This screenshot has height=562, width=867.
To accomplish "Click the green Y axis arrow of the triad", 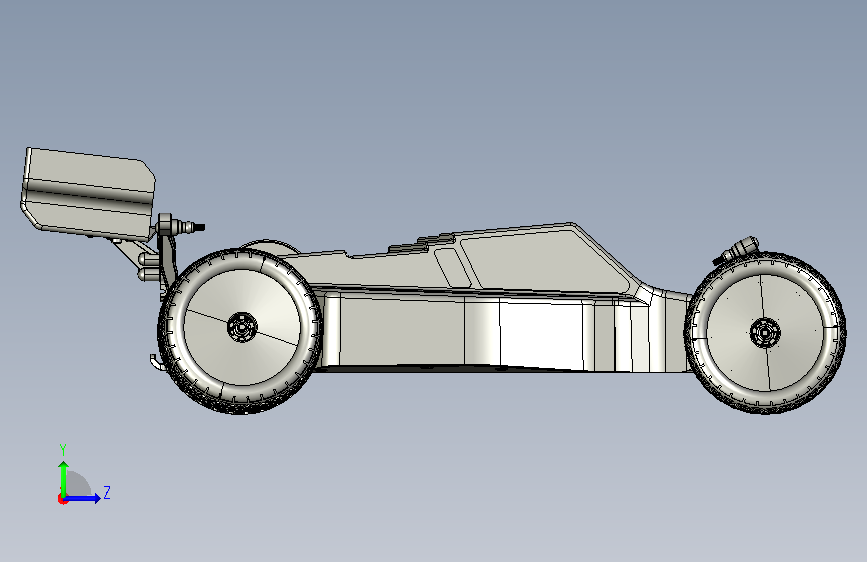I will [x=64, y=479].
